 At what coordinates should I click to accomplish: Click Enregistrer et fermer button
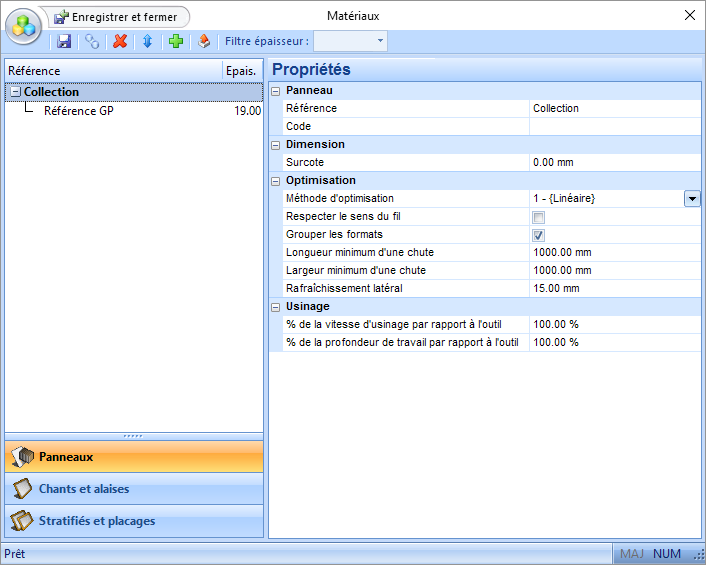[116, 17]
